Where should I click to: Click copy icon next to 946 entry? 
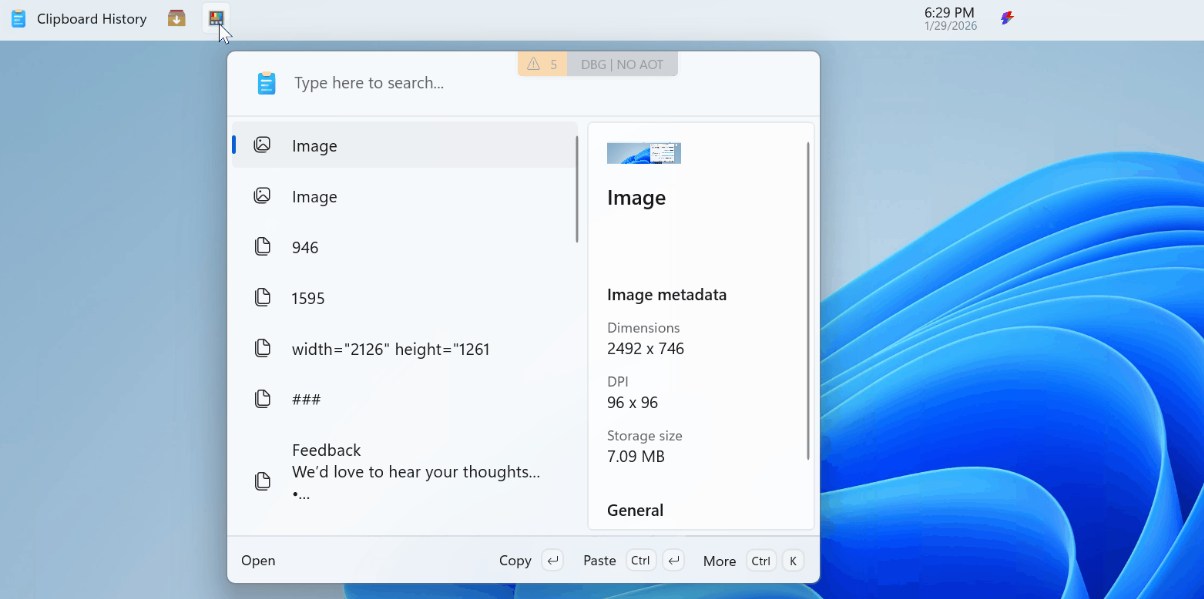pos(262,247)
